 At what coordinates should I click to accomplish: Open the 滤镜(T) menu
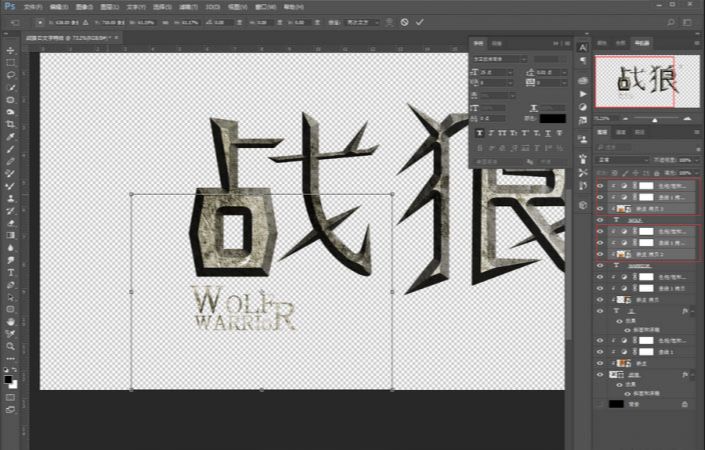(188, 7)
